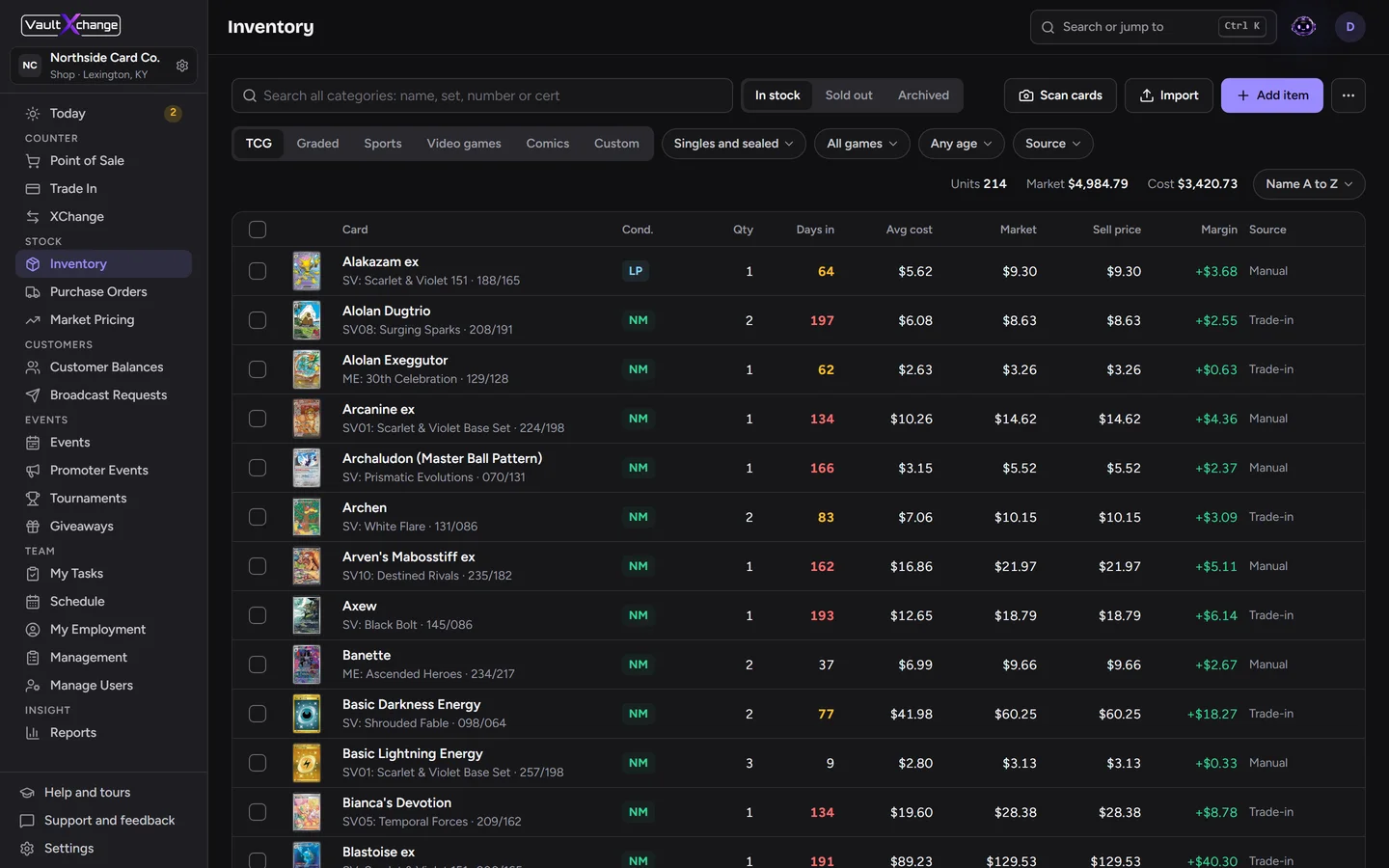The image size is (1389, 868).
Task: Open more options ellipsis button
Action: (x=1348, y=95)
